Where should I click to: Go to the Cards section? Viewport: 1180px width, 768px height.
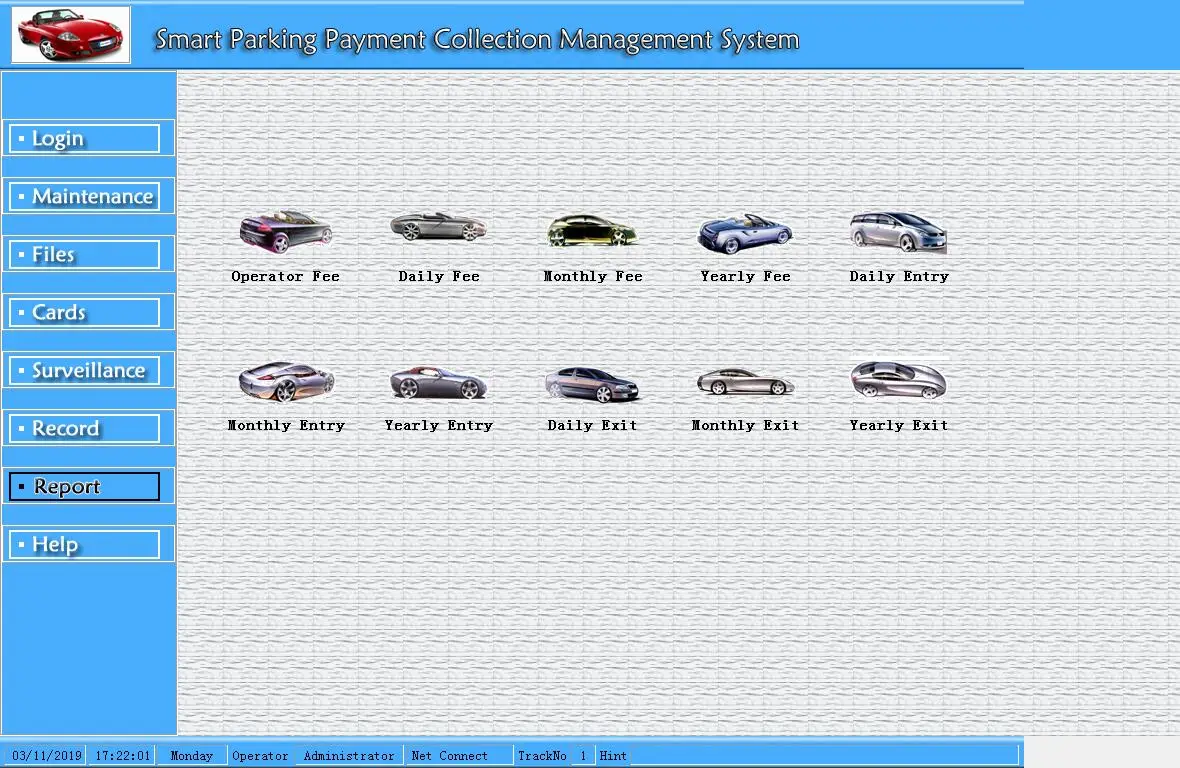coord(85,311)
